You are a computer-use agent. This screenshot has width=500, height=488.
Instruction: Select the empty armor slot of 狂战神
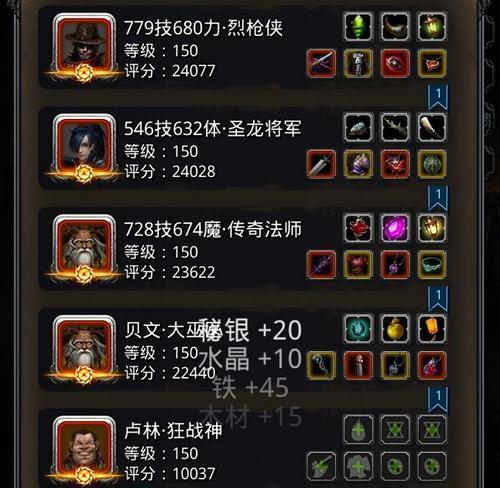point(358,466)
